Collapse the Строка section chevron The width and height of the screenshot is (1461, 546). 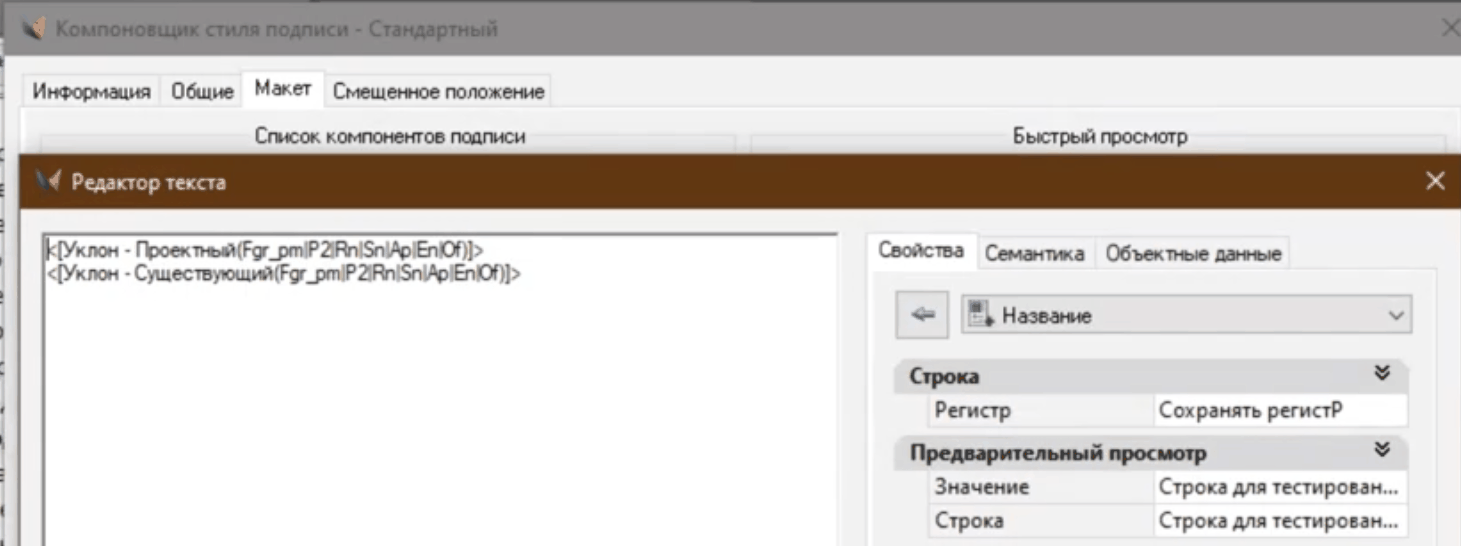tap(1382, 375)
